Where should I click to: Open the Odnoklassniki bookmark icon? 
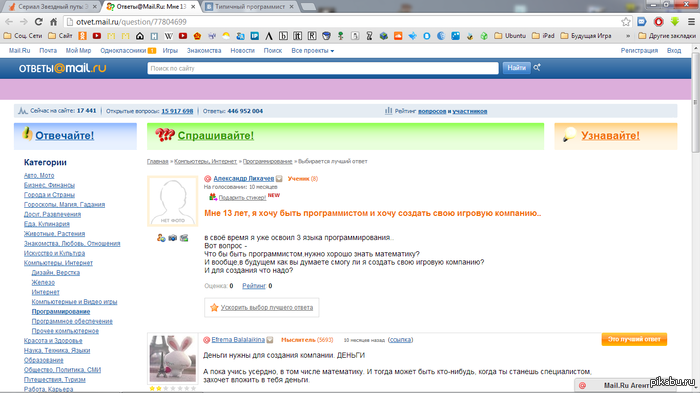83,36
